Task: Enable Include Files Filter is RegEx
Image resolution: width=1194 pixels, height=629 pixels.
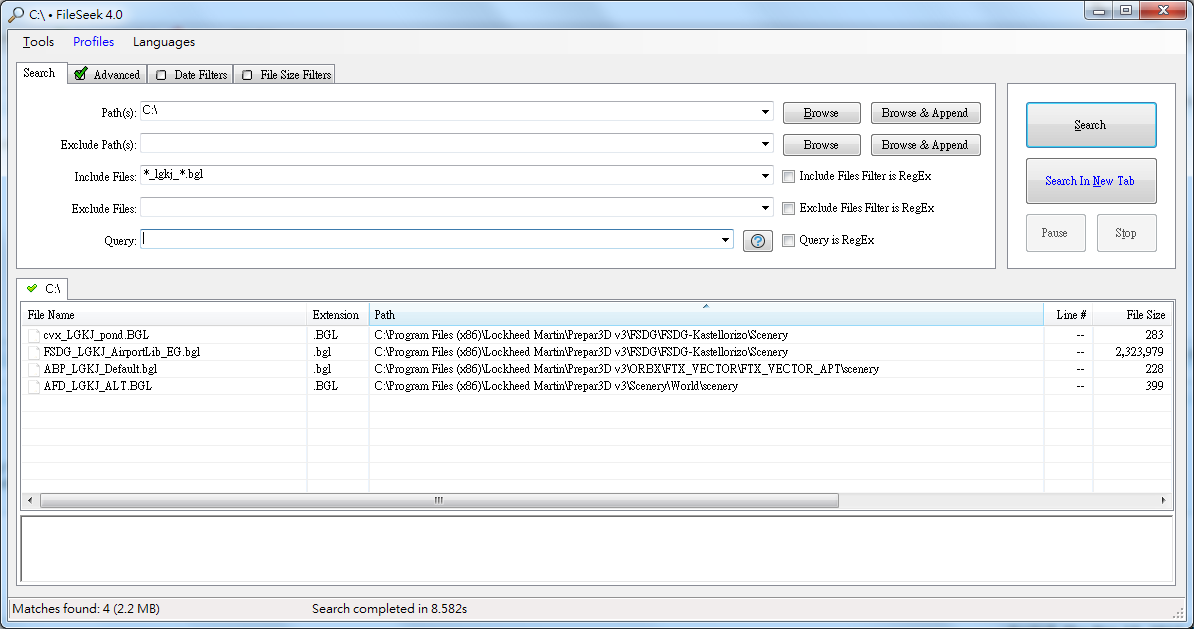Action: click(x=789, y=176)
